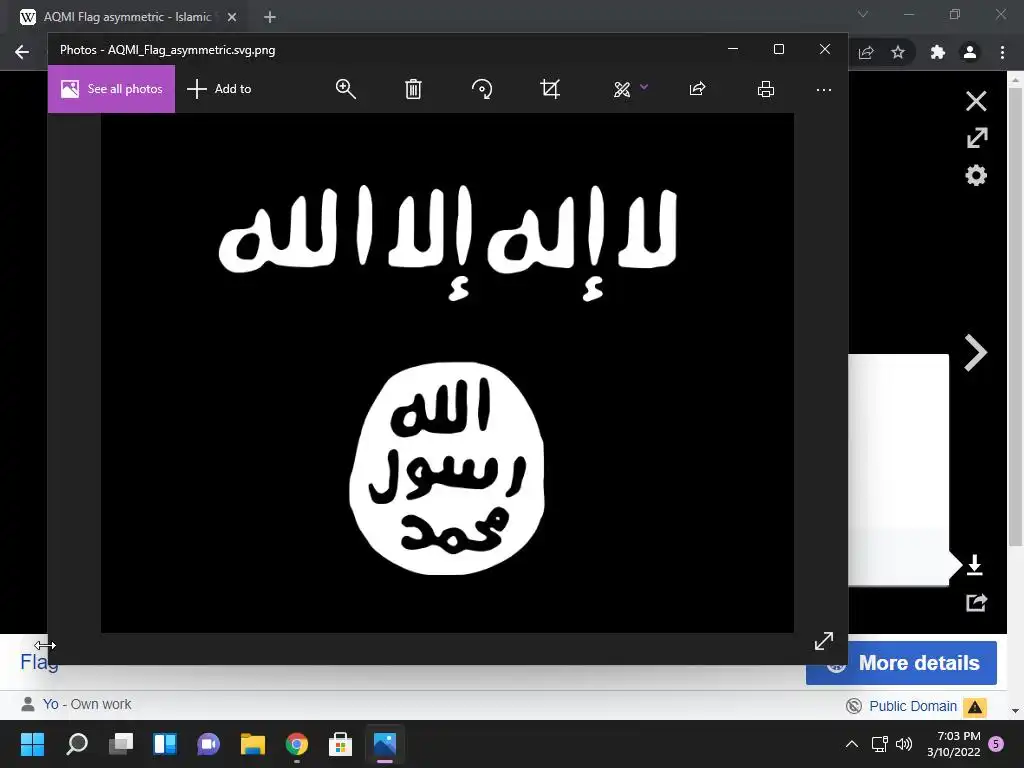Switch to Chrome on taskbar
Image resolution: width=1024 pixels, height=768 pixels.
click(296, 744)
